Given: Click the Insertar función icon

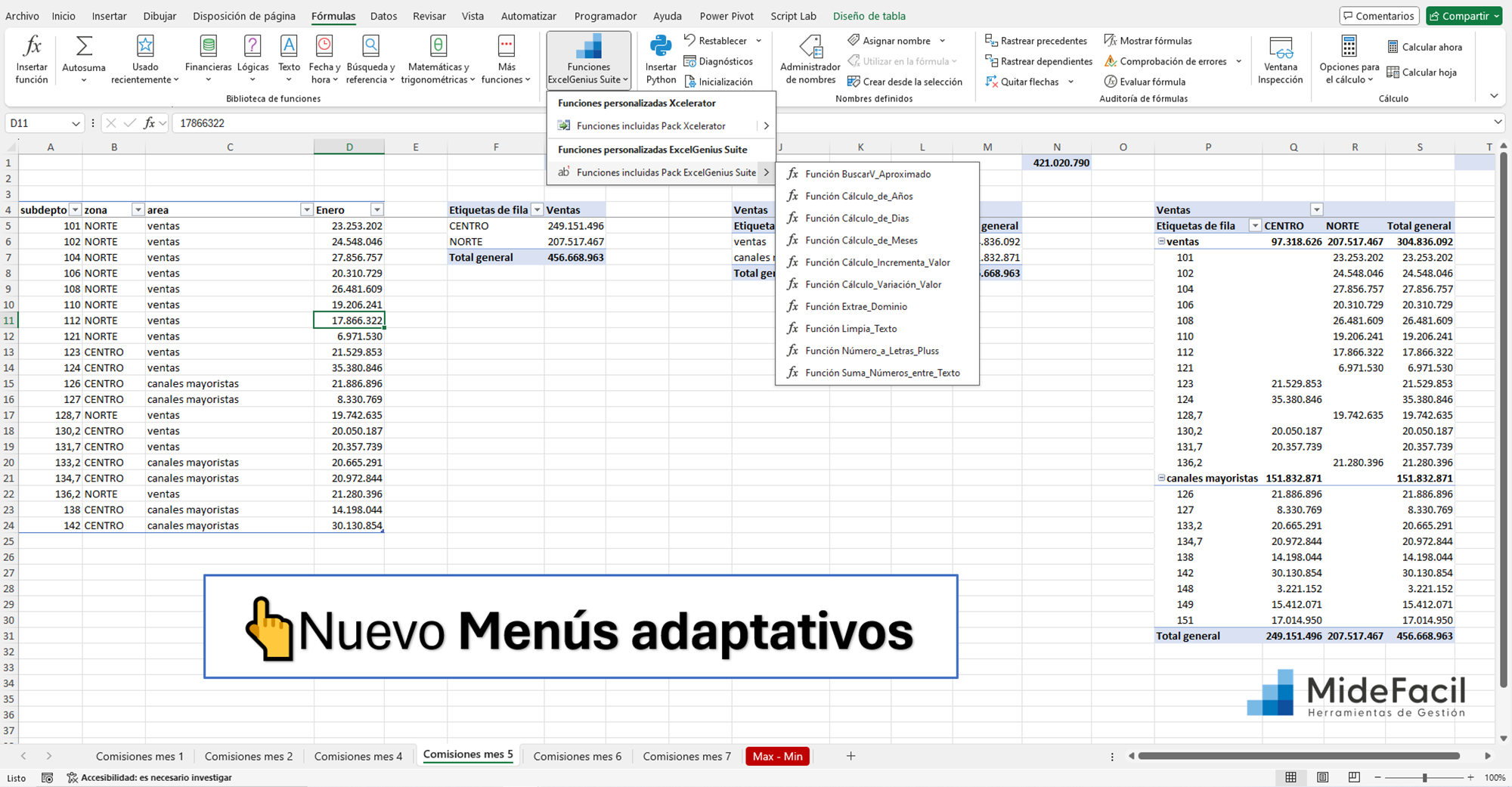Looking at the screenshot, I should (32, 59).
